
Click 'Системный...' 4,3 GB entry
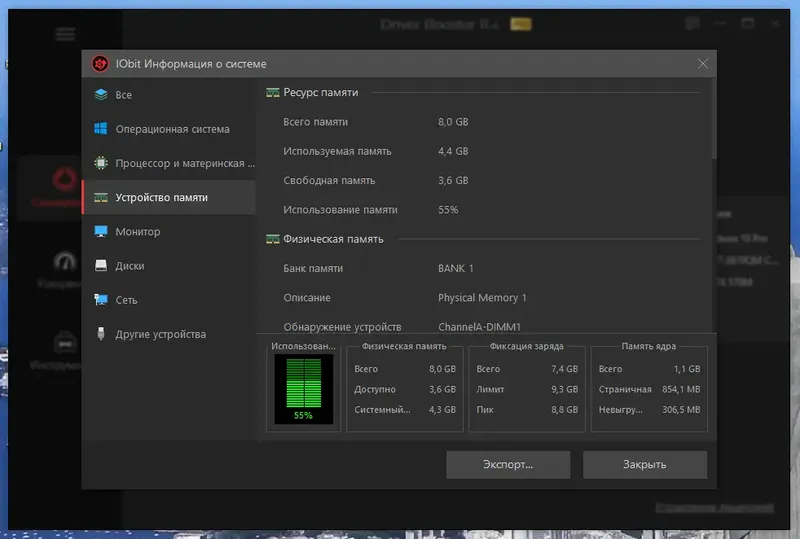405,409
